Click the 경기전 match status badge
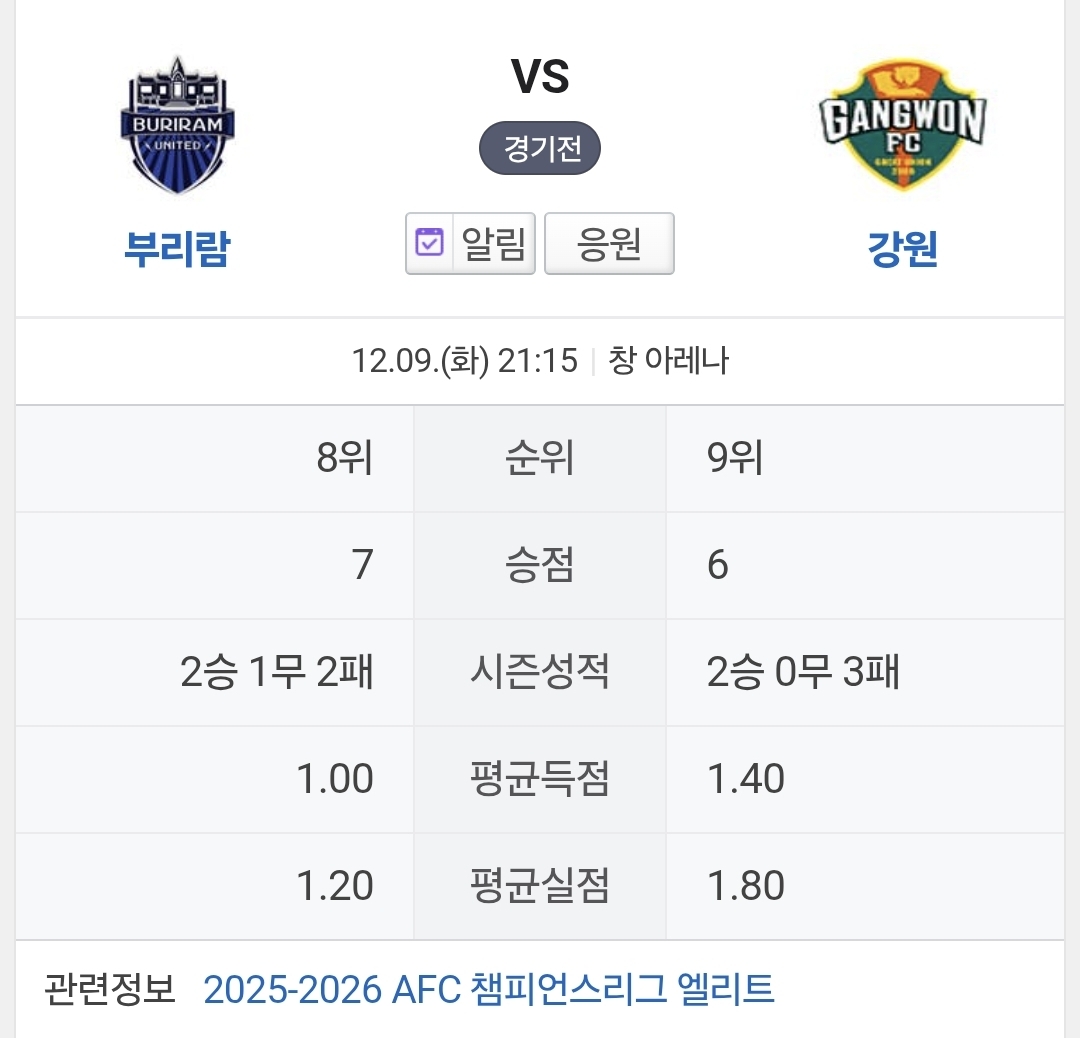Viewport: 1080px width, 1038px height. 540,148
